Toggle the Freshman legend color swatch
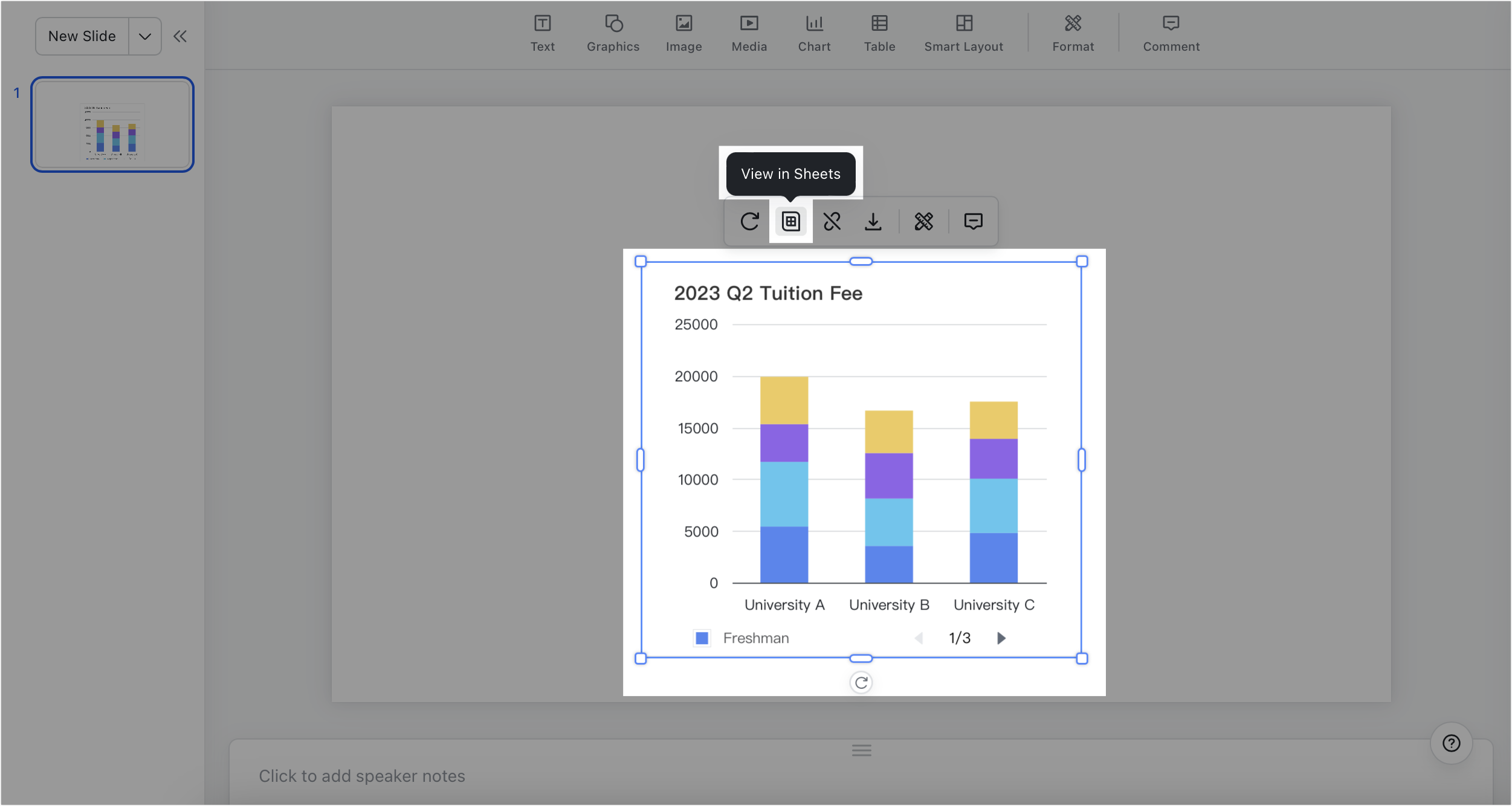The width and height of the screenshot is (1512, 806). [702, 638]
